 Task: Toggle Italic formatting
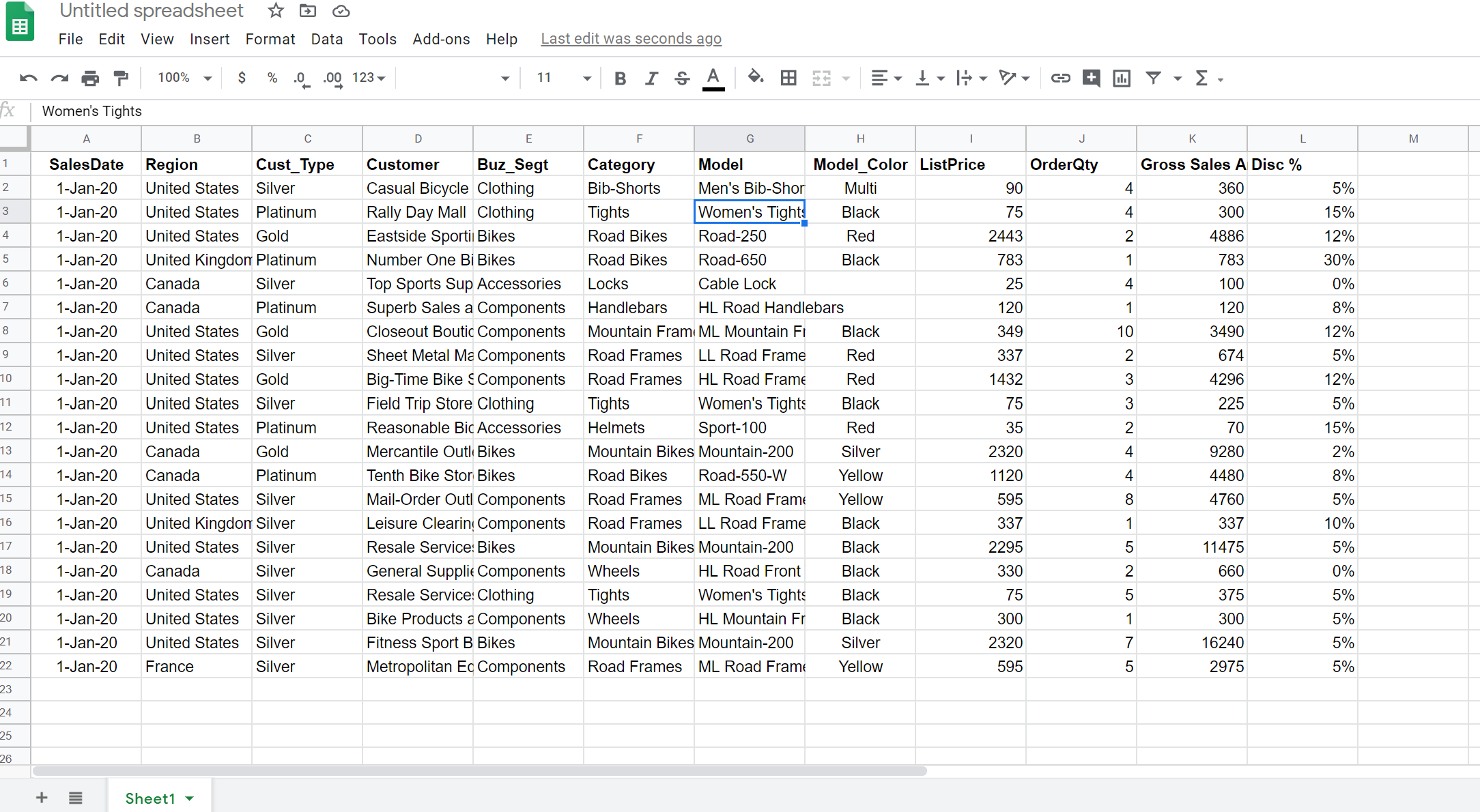651,78
